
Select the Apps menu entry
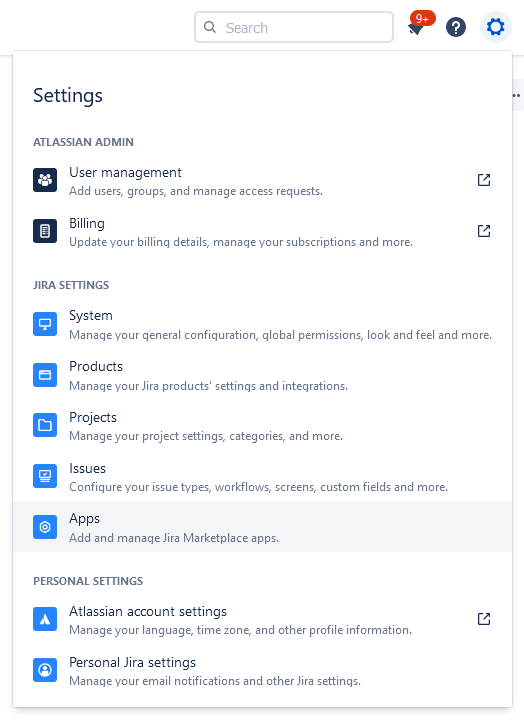262,527
